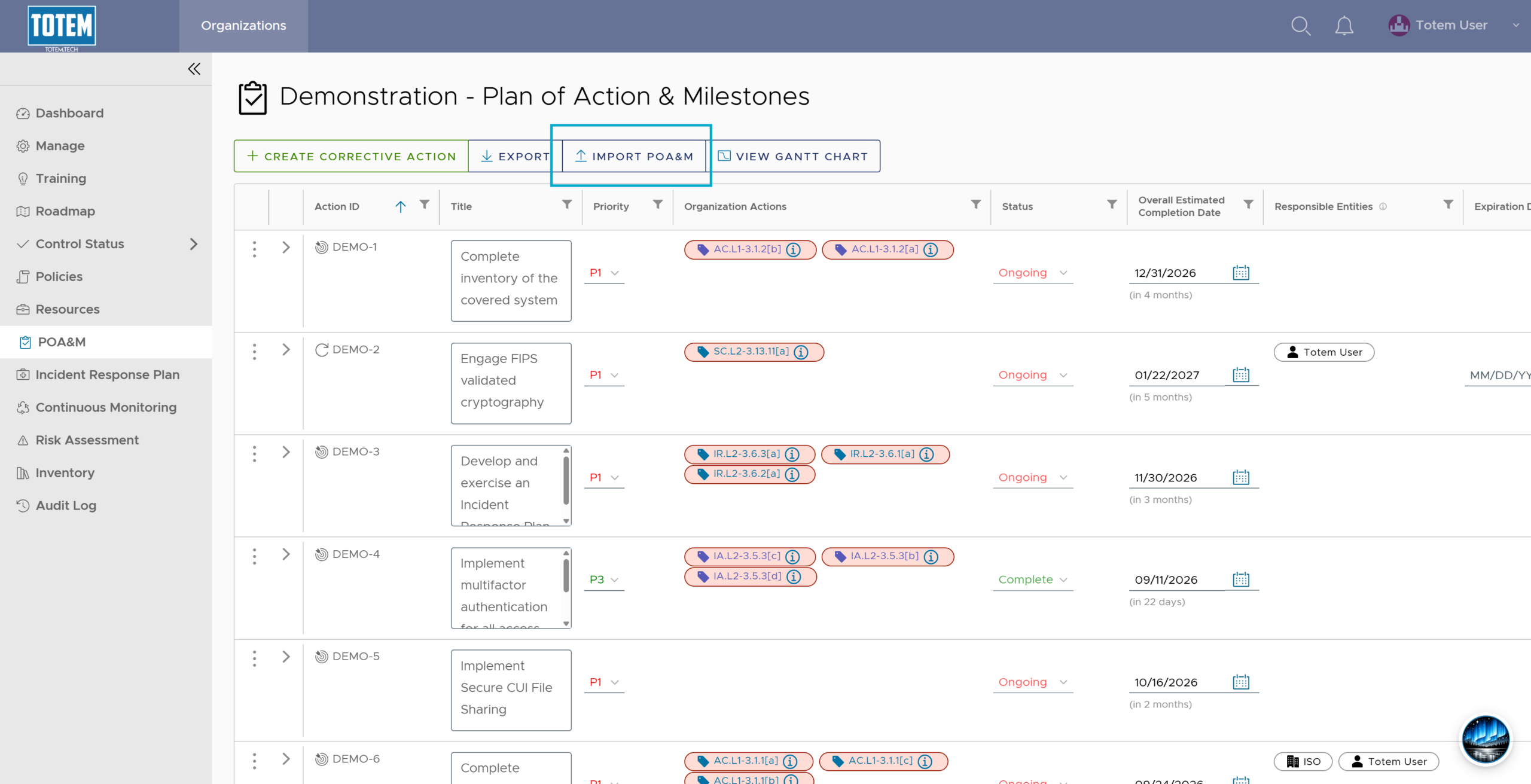Edit DEMO-1 title text field

[511, 280]
